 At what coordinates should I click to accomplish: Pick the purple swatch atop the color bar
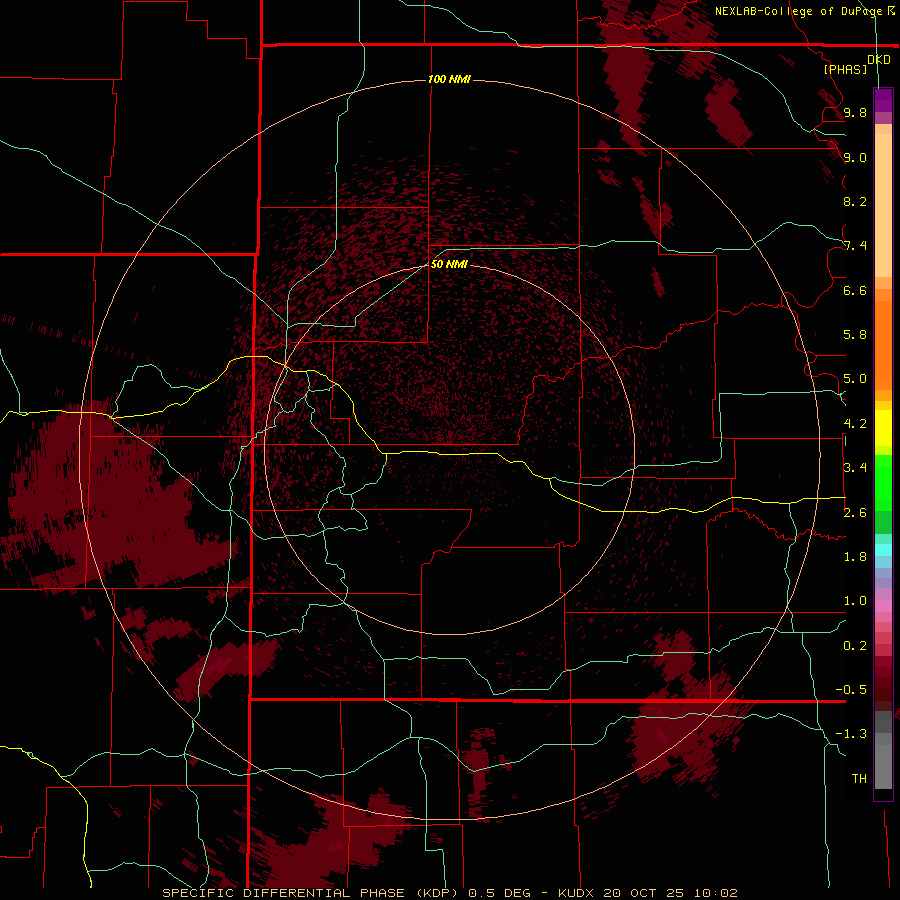point(883,100)
